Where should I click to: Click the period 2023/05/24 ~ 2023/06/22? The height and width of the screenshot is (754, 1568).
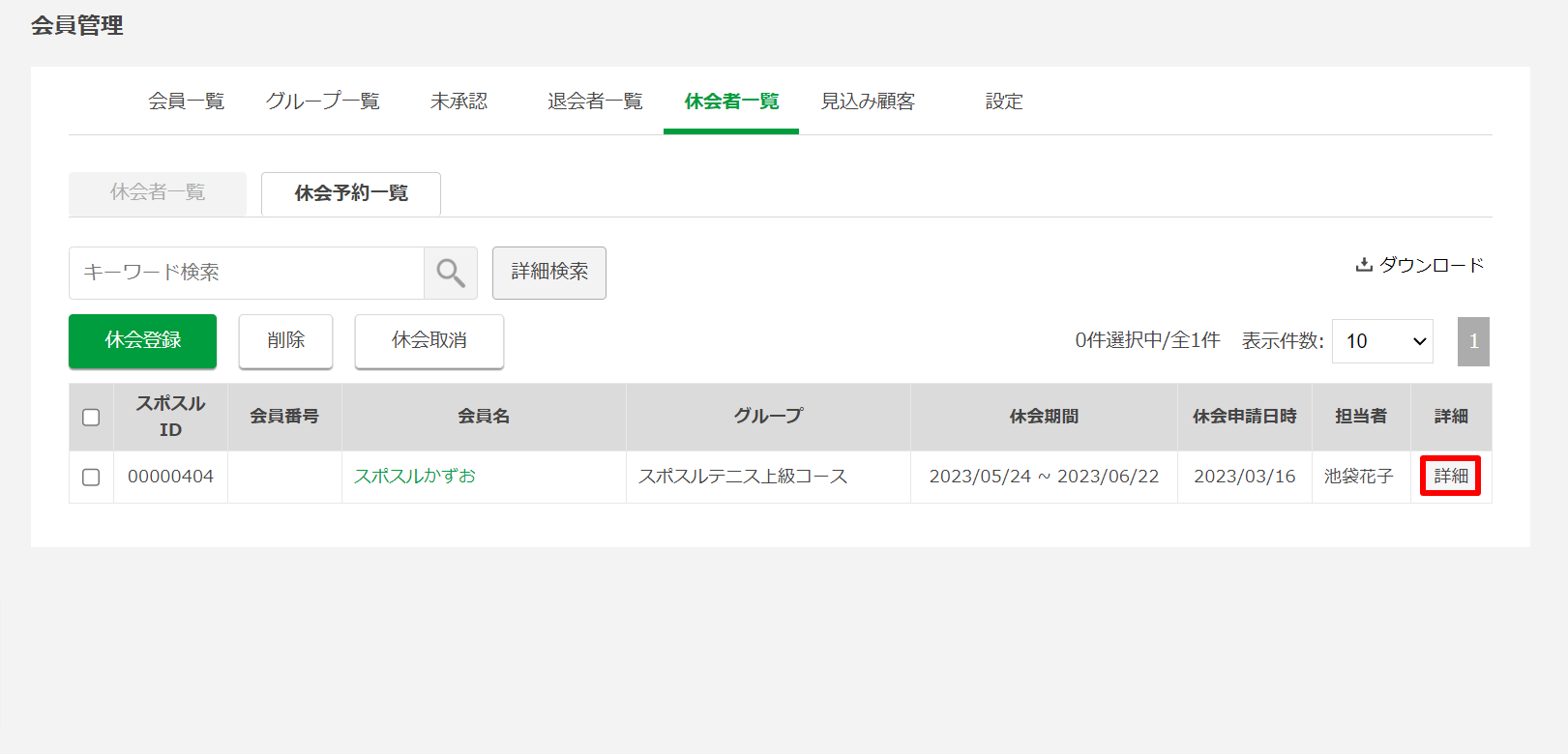(1044, 477)
